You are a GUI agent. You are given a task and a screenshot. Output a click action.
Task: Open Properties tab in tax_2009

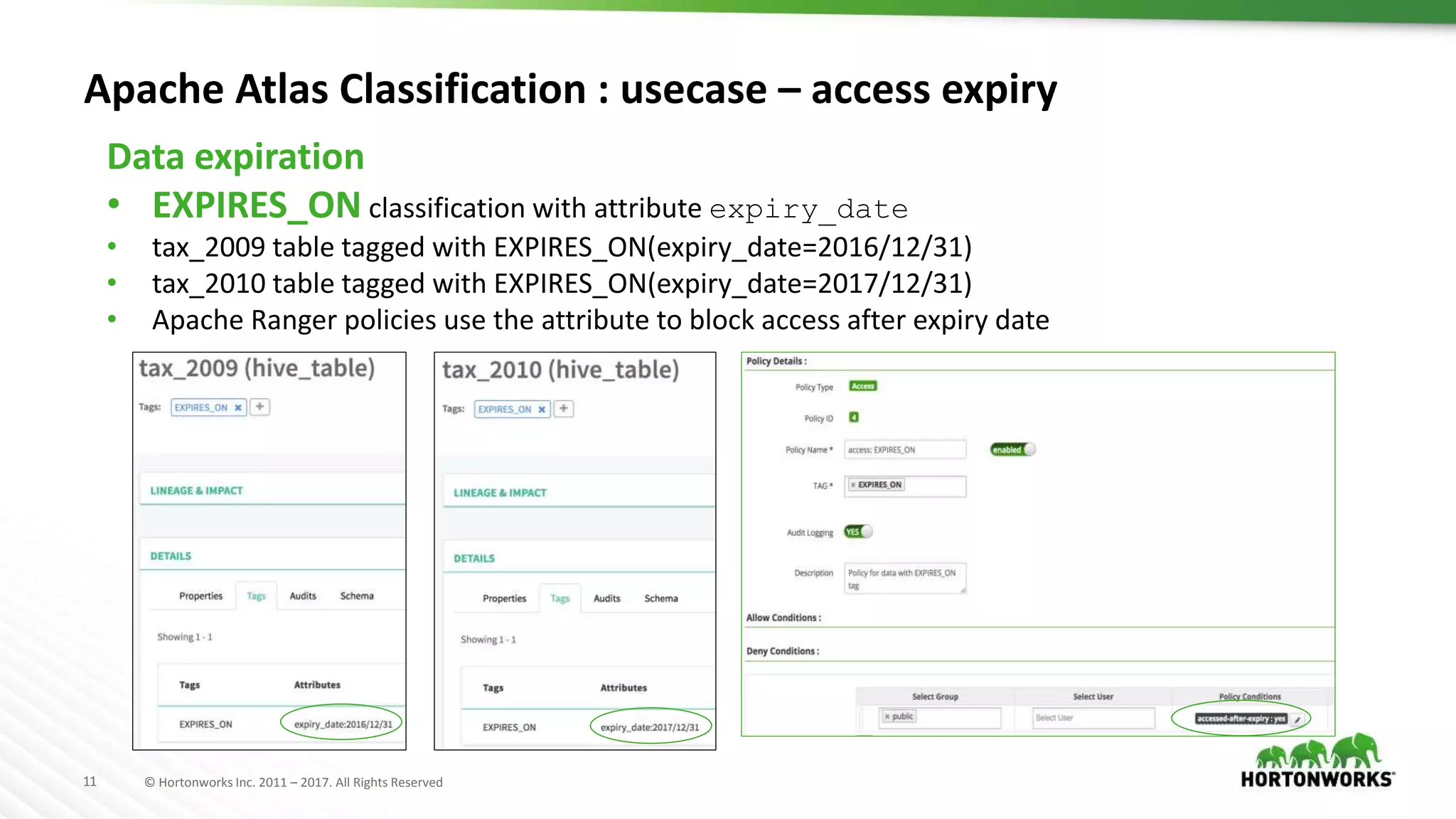click(200, 596)
